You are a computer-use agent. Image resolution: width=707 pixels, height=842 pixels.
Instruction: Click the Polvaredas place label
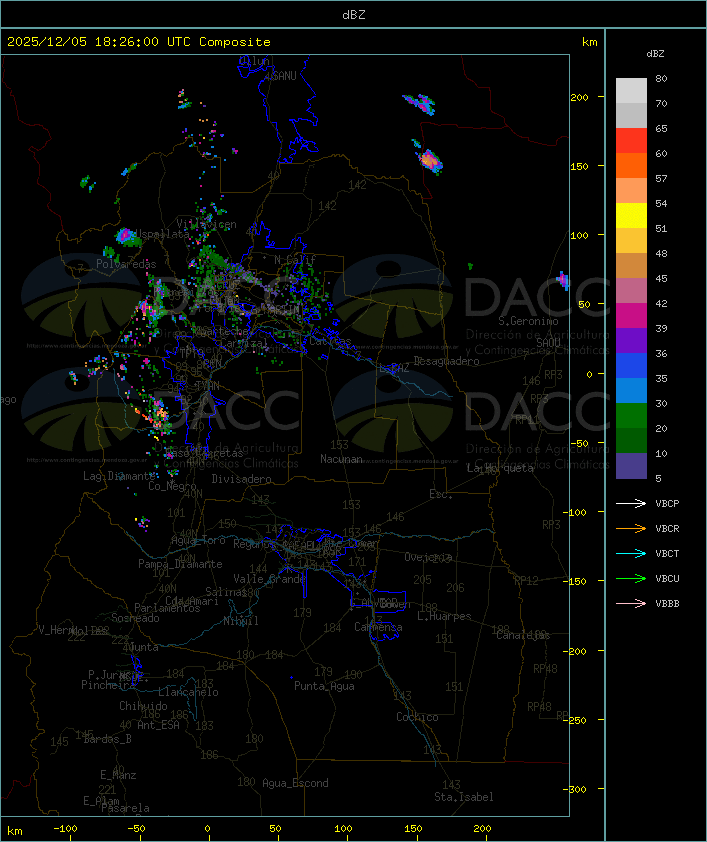(x=126, y=264)
